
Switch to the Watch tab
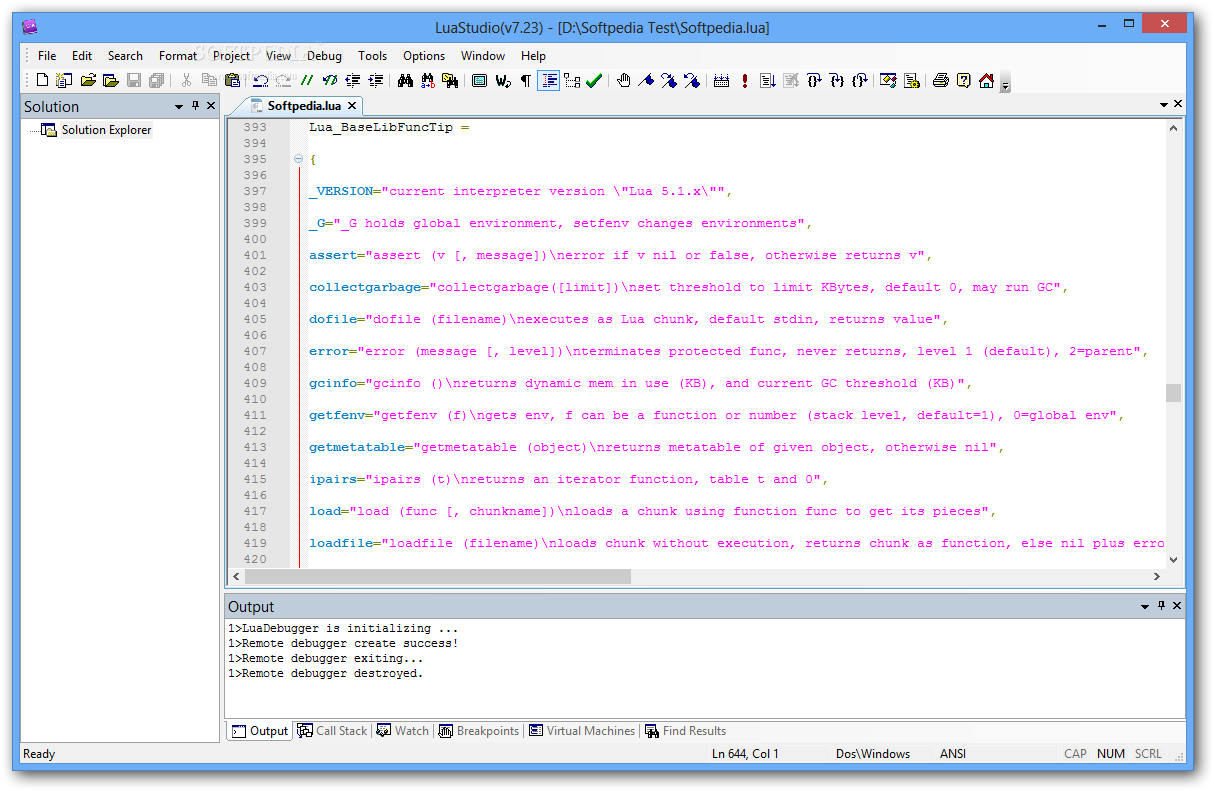pyautogui.click(x=403, y=731)
